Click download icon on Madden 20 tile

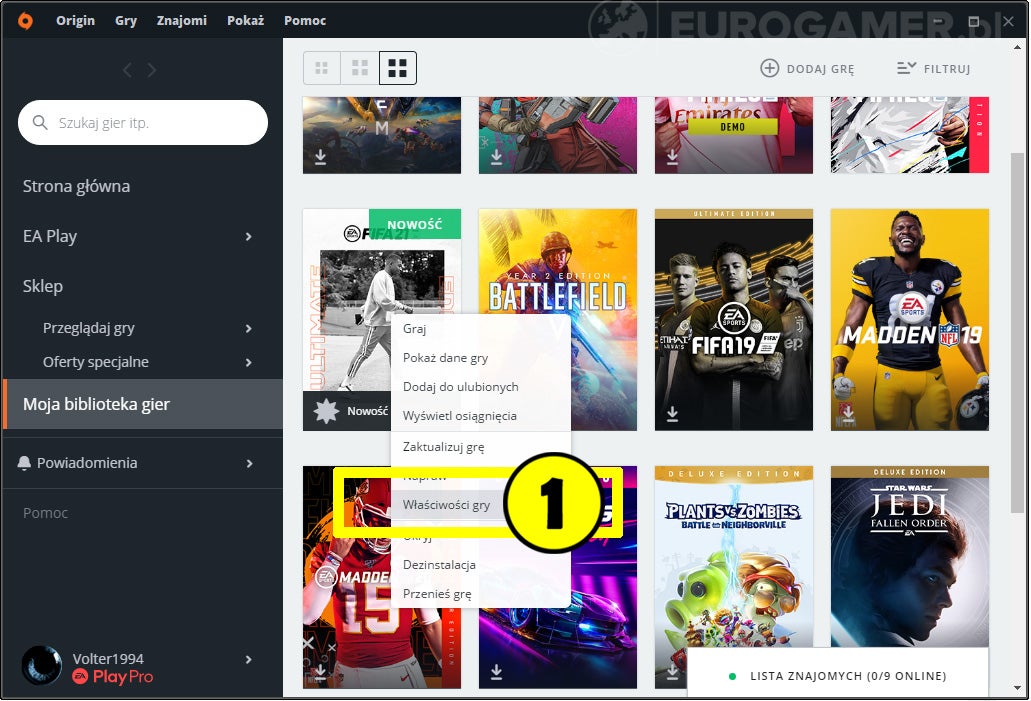320,671
